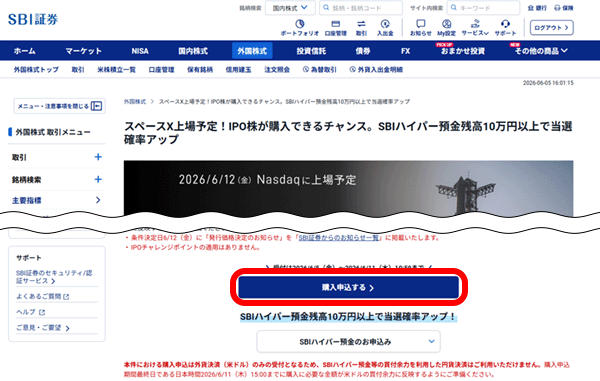Viewport: 600px width, 381px height.
Task: Open the 入出金 deposit/withdrawal icon
Action: pos(385,28)
